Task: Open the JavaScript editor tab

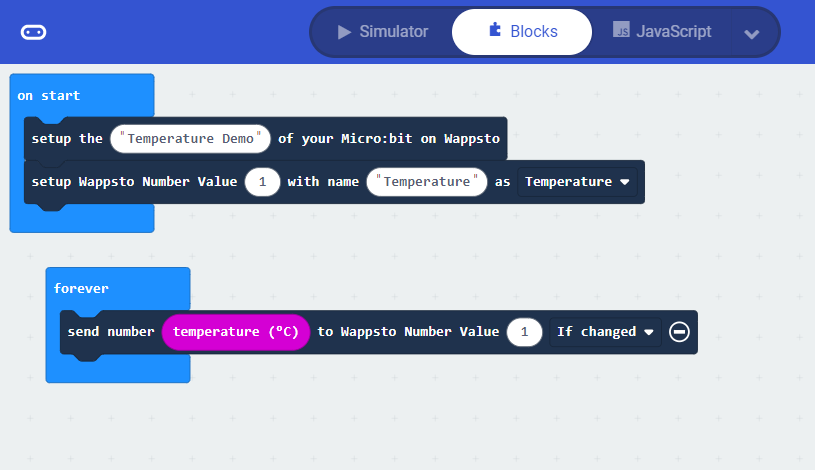Action: tap(662, 32)
